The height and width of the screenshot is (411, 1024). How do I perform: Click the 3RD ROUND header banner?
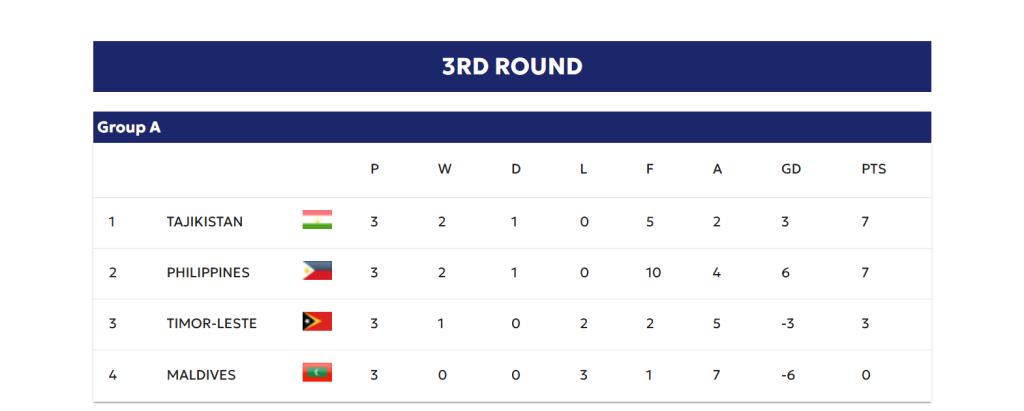512,67
